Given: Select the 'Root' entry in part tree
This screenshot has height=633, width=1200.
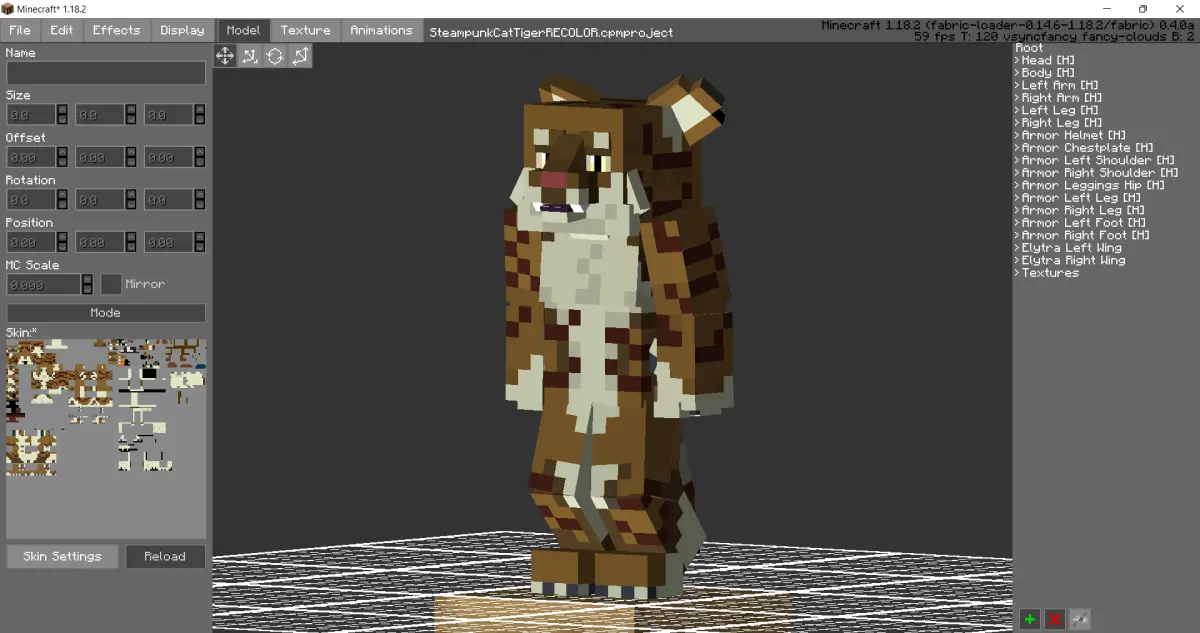Looking at the screenshot, I should tap(1029, 48).
